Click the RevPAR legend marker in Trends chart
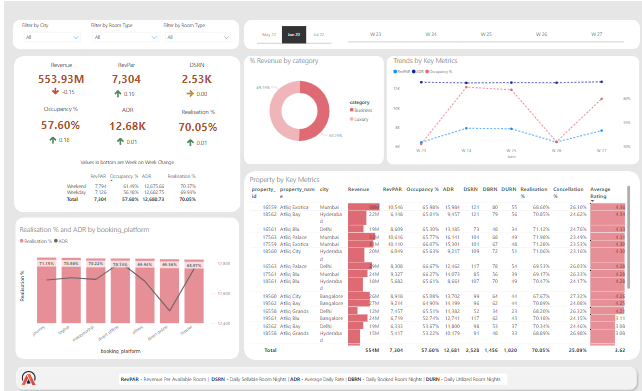Viewport: 642px width, 391px height. 395,72
